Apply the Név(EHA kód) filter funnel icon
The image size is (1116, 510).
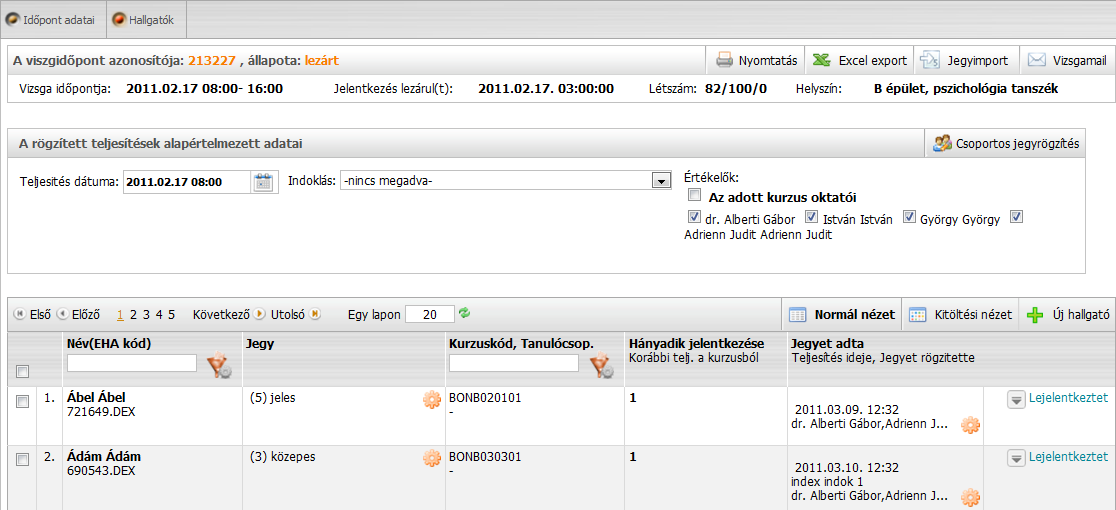pos(219,366)
